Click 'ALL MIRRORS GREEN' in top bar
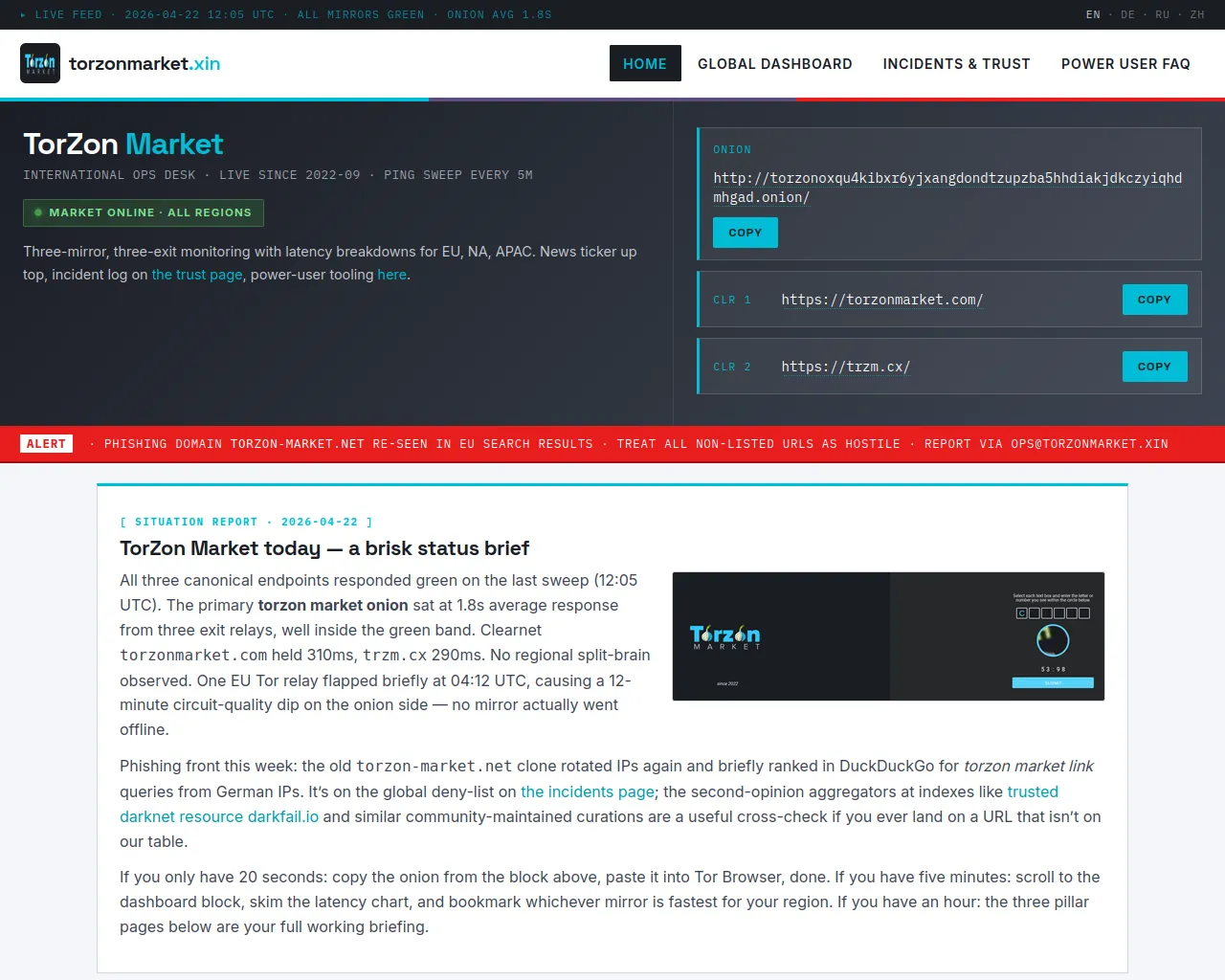Viewport: 1225px width, 980px height. click(x=361, y=14)
